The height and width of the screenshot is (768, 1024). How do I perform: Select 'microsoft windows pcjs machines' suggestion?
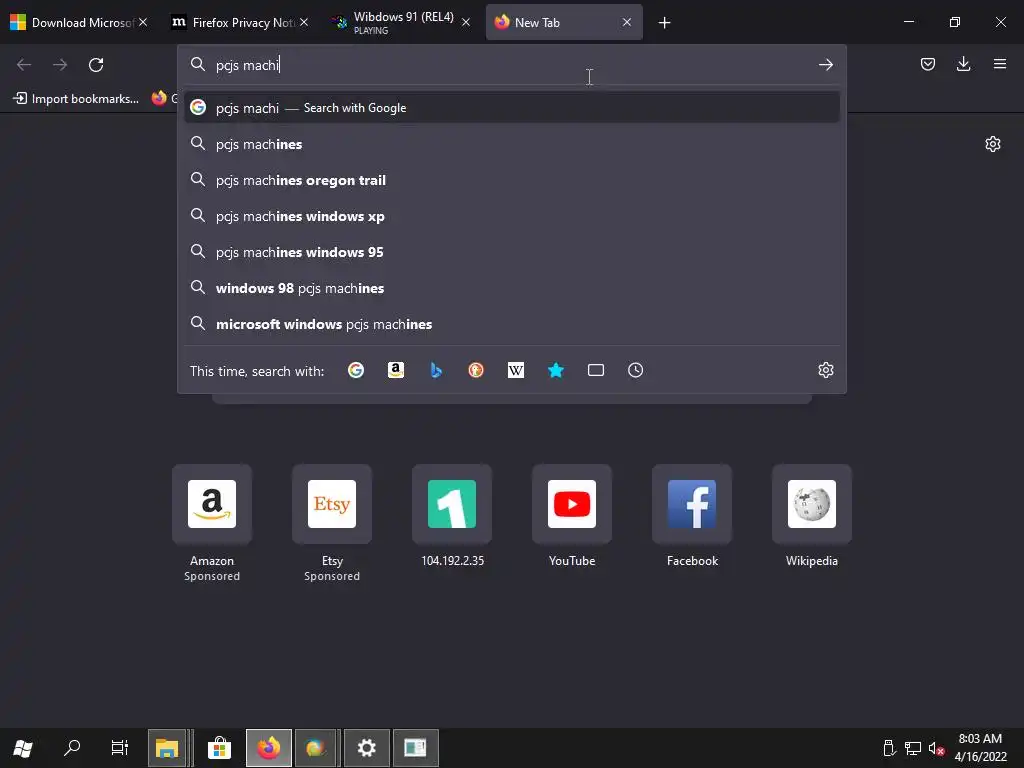pyautogui.click(x=512, y=323)
